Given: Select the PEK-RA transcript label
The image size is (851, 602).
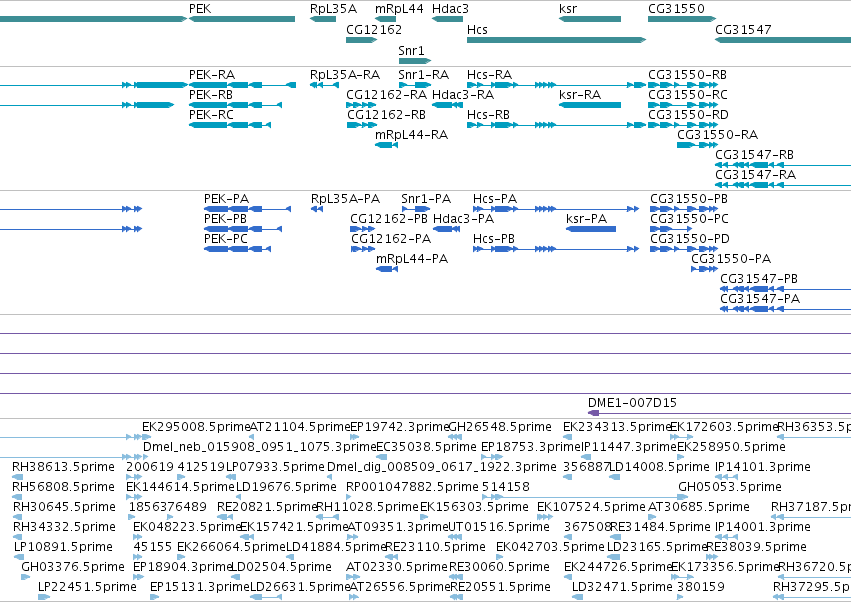Looking at the screenshot, I should coord(212,74).
